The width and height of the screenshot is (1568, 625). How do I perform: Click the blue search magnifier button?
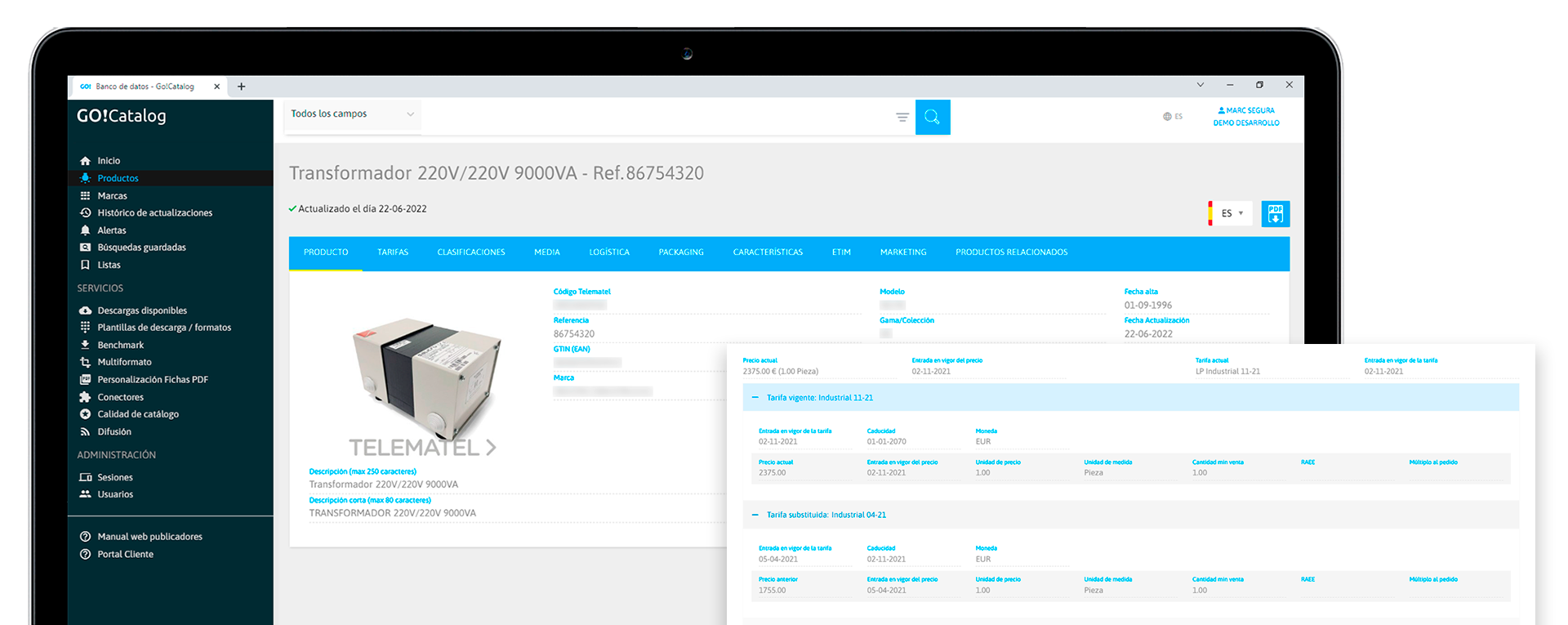click(x=933, y=117)
